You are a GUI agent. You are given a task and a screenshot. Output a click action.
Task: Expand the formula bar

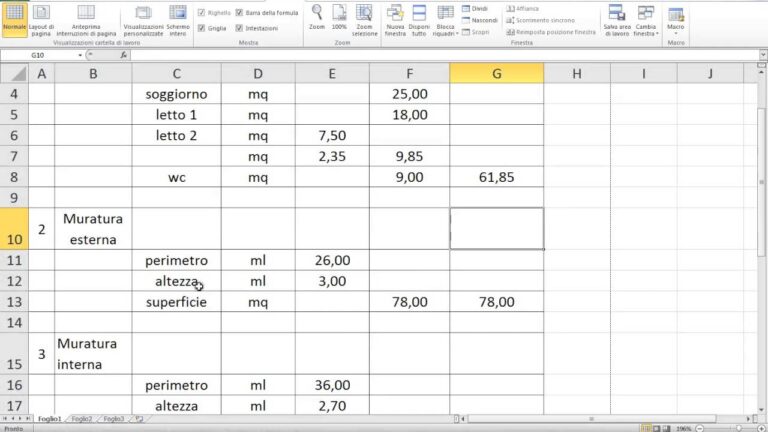[x=763, y=55]
